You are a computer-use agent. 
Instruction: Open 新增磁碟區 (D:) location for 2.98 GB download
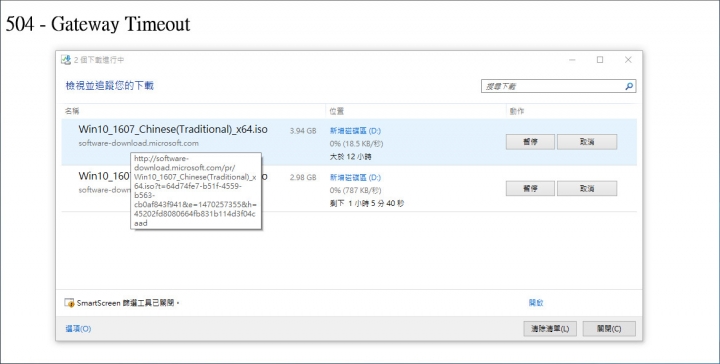[355, 178]
